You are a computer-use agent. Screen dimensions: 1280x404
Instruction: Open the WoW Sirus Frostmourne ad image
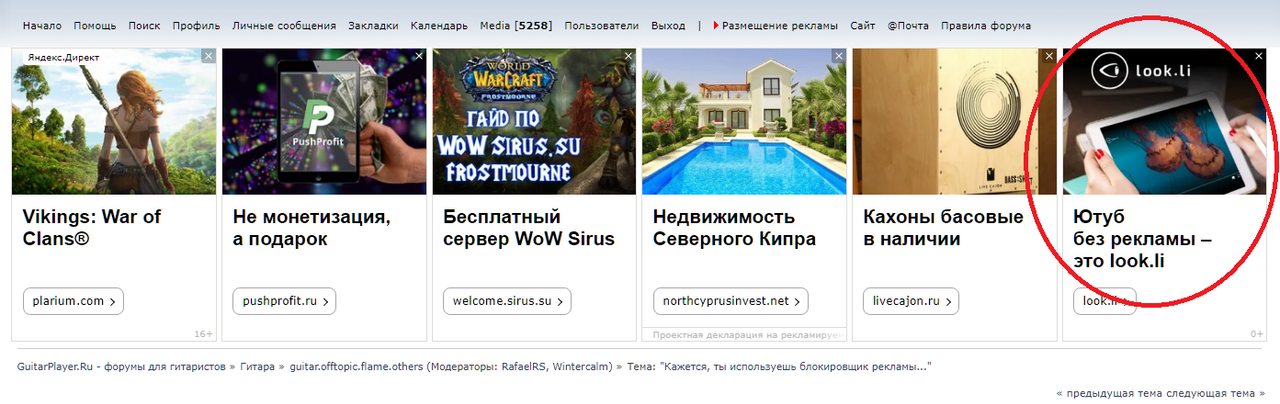[534, 121]
